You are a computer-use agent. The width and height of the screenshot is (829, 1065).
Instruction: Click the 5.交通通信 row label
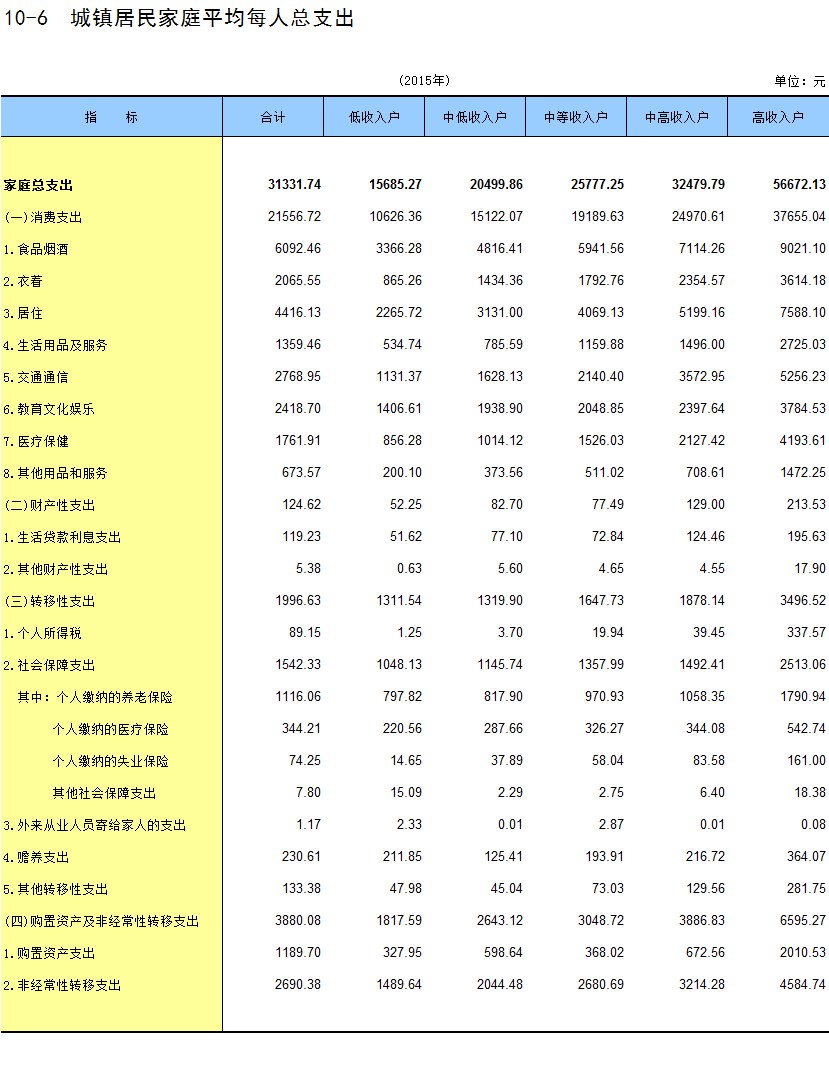(x=37, y=377)
